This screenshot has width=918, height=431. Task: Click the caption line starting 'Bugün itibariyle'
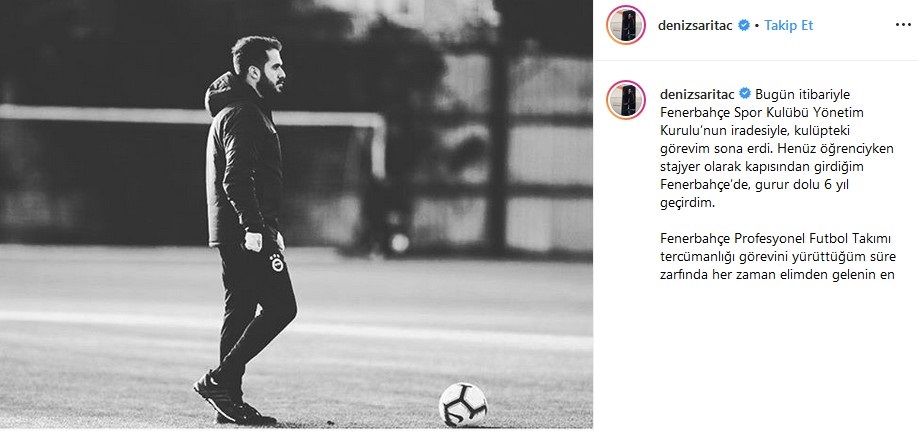pyautogui.click(x=793, y=94)
